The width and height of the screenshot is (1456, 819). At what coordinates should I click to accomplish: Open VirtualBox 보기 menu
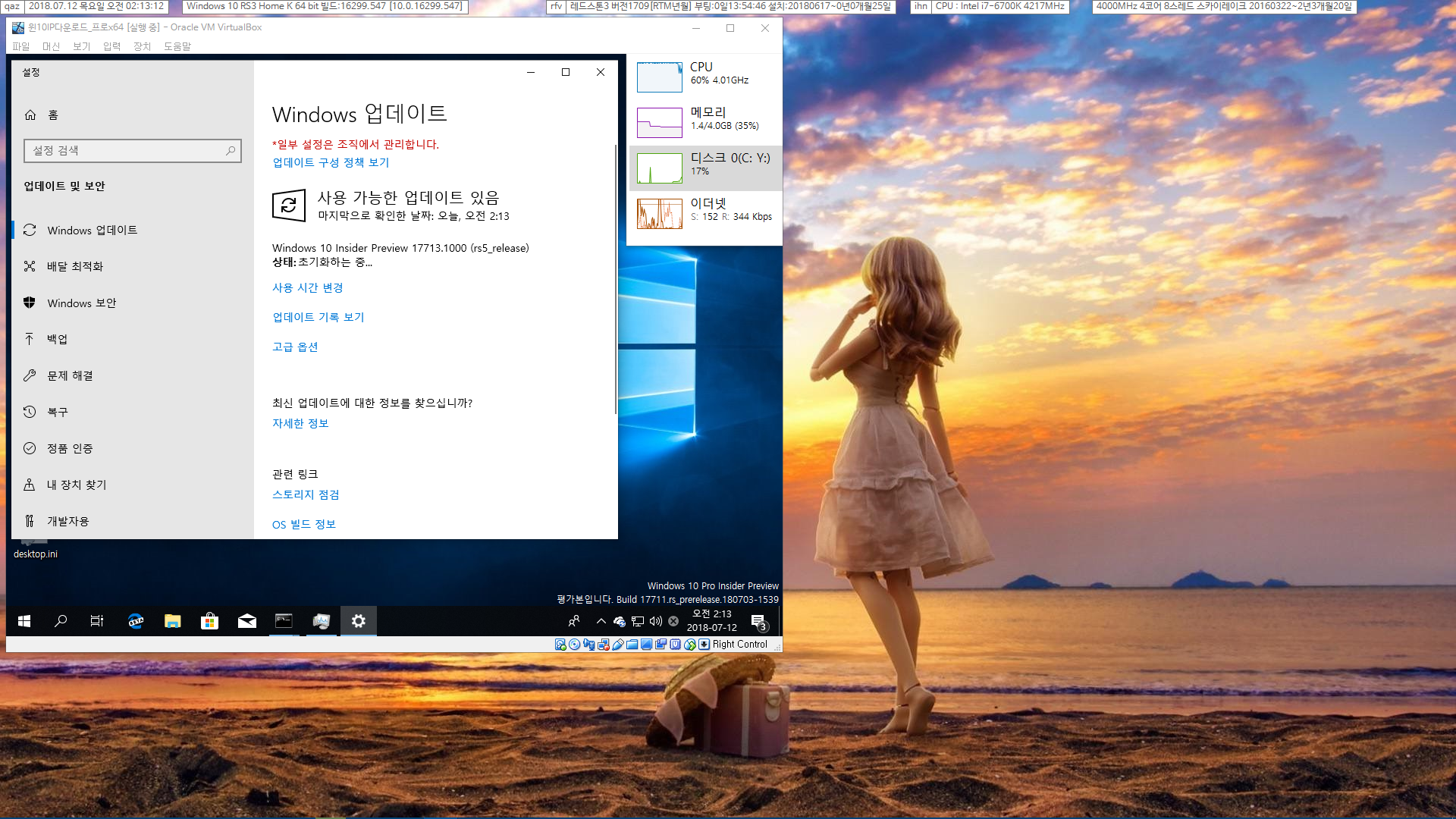81,46
